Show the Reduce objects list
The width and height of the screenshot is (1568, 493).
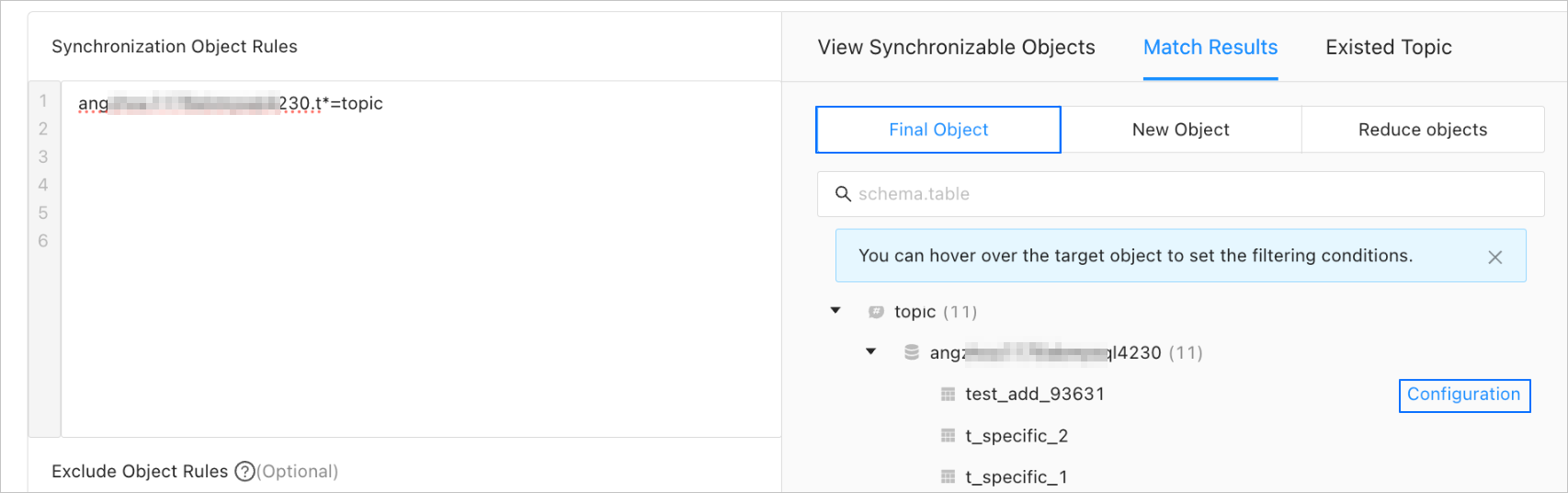[x=1422, y=130]
